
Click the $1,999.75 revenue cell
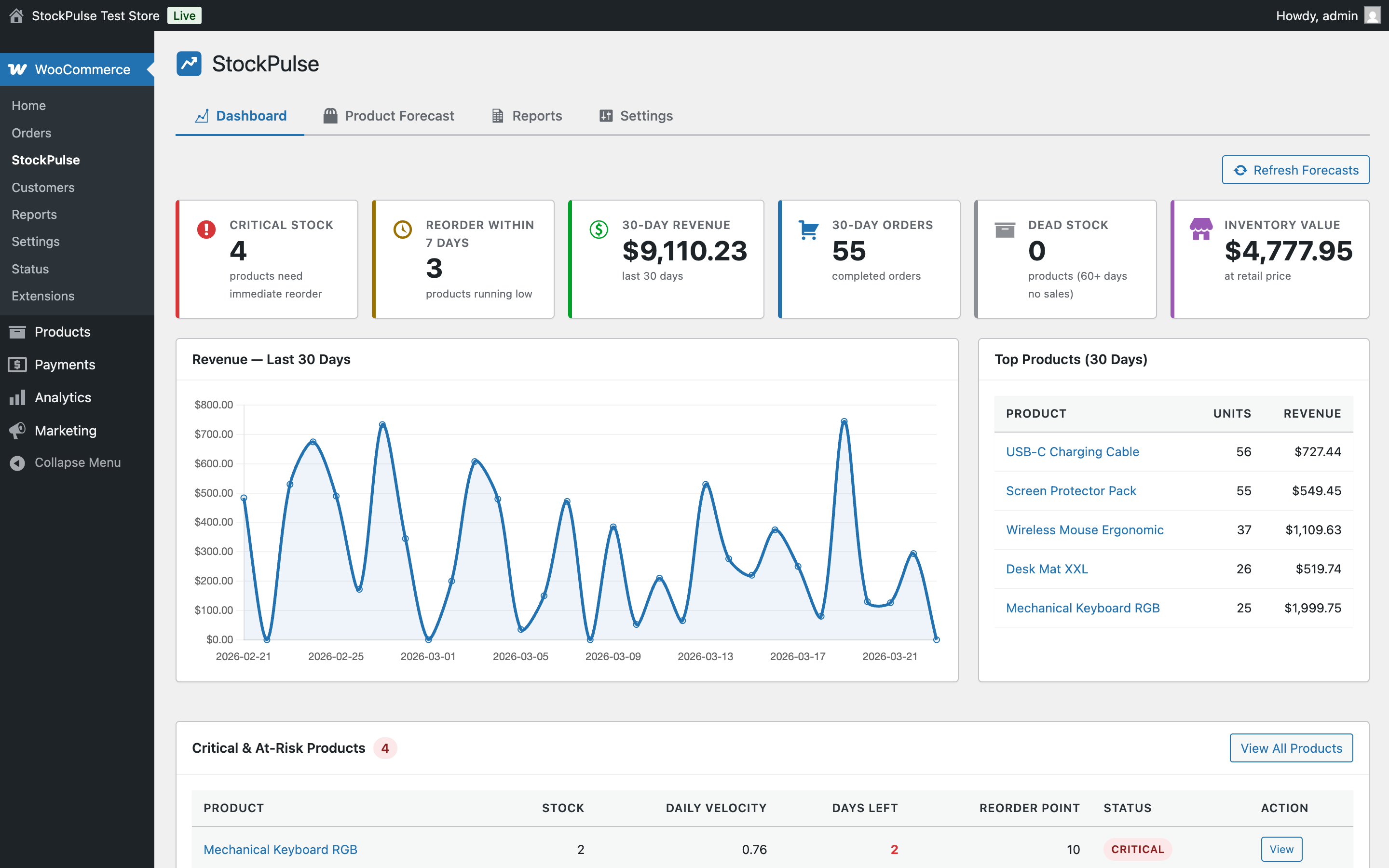tap(1313, 608)
